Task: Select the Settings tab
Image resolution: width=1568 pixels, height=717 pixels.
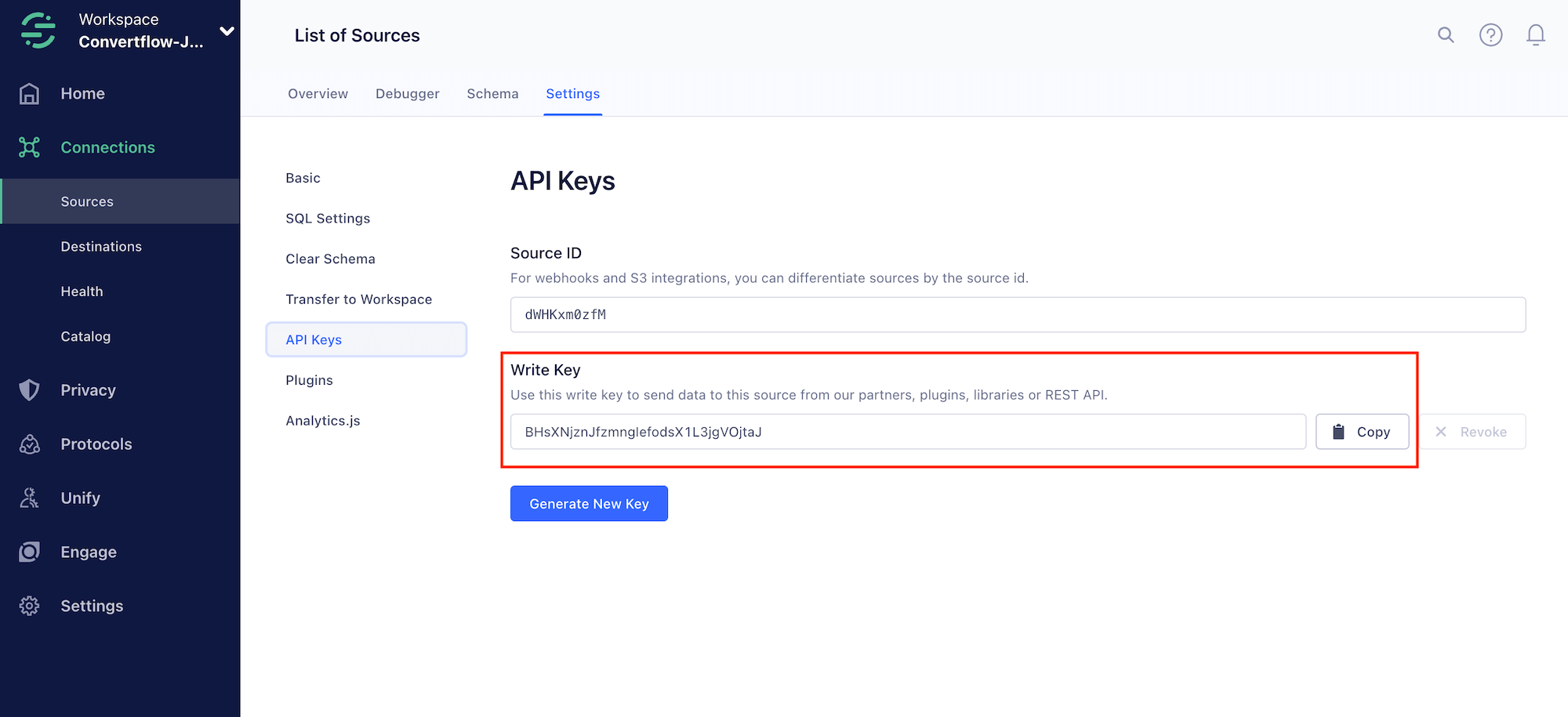Action: click(573, 94)
